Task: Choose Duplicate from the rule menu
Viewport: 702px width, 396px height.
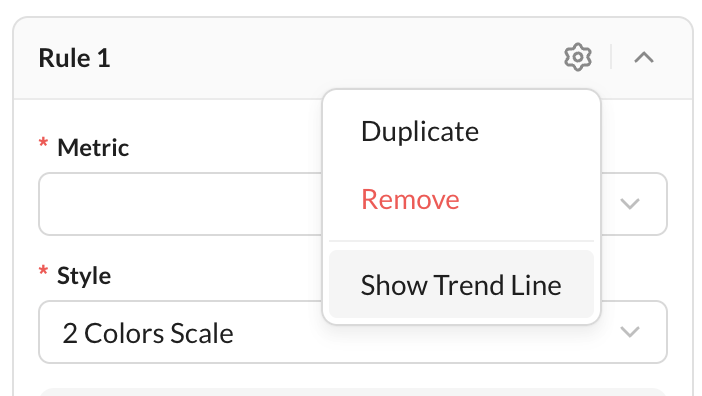Action: click(461, 132)
